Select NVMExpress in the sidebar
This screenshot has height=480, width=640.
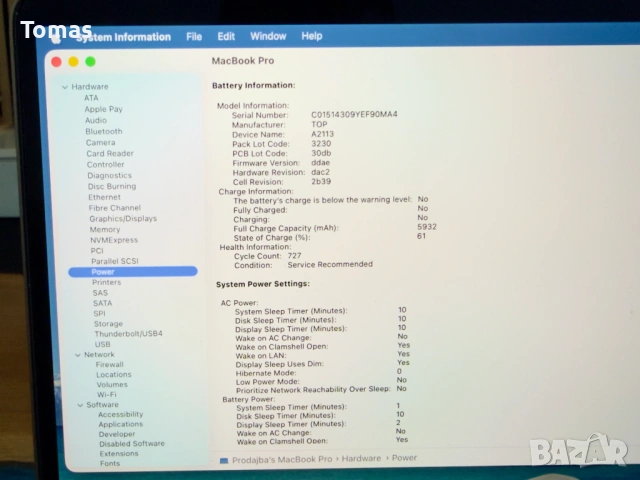point(114,240)
